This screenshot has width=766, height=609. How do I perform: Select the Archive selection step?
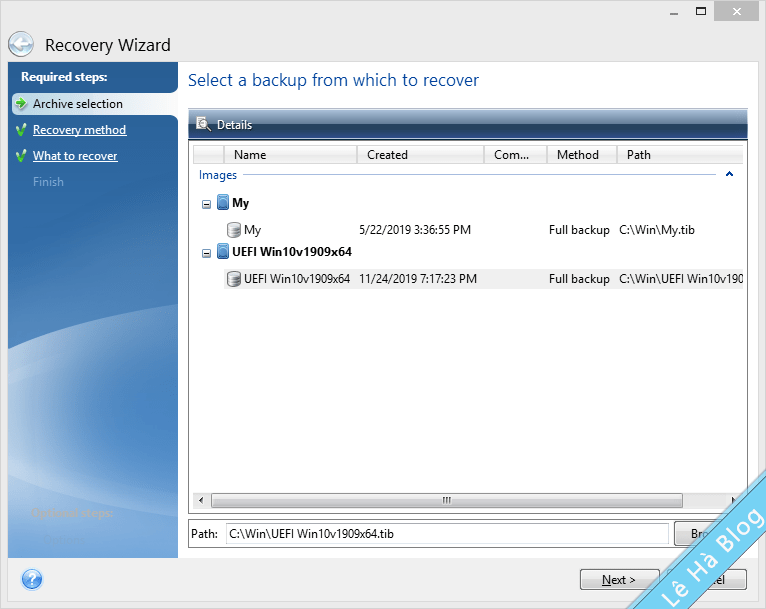pos(78,104)
